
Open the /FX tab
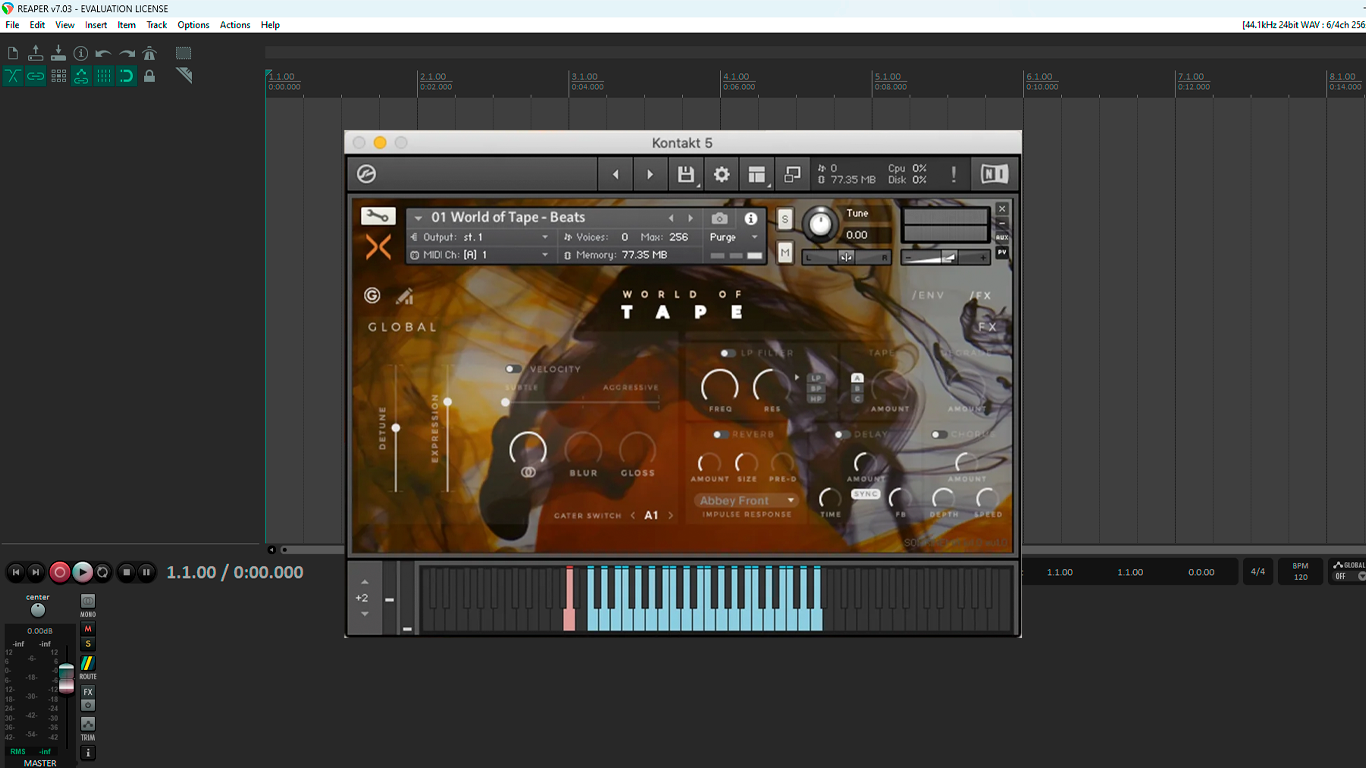tap(980, 296)
